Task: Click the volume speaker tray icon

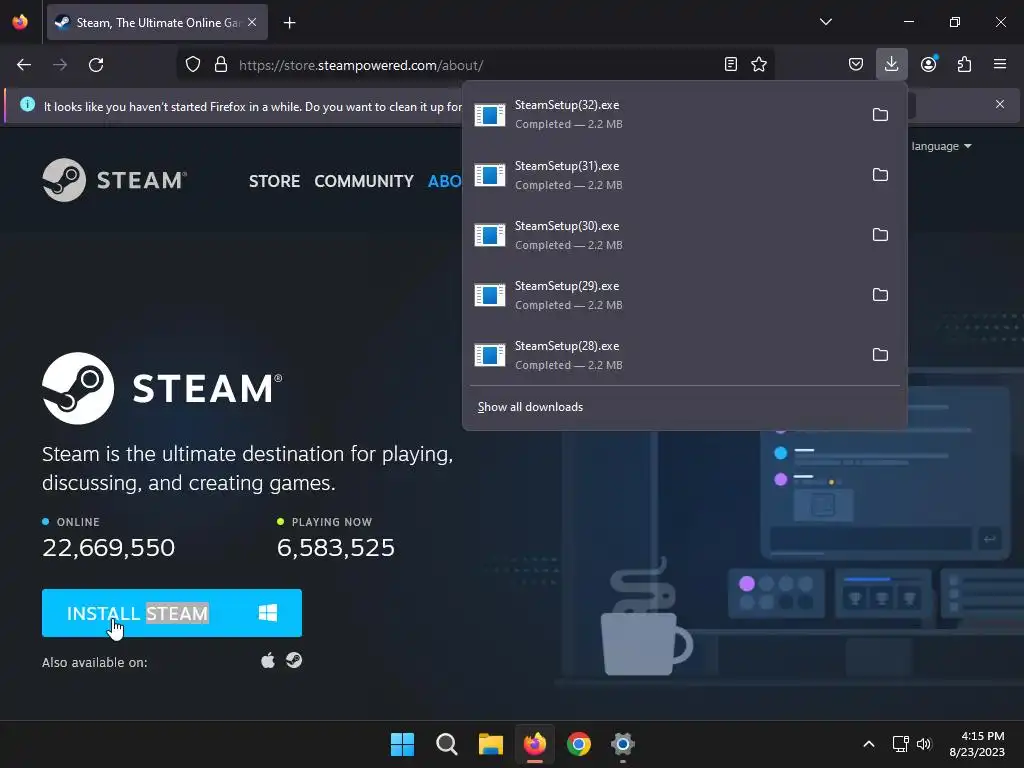Action: coord(923,744)
